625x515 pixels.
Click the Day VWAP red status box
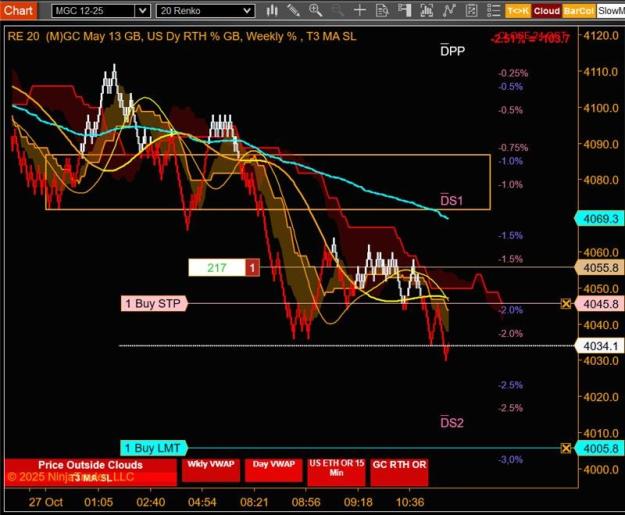pyautogui.click(x=273, y=470)
